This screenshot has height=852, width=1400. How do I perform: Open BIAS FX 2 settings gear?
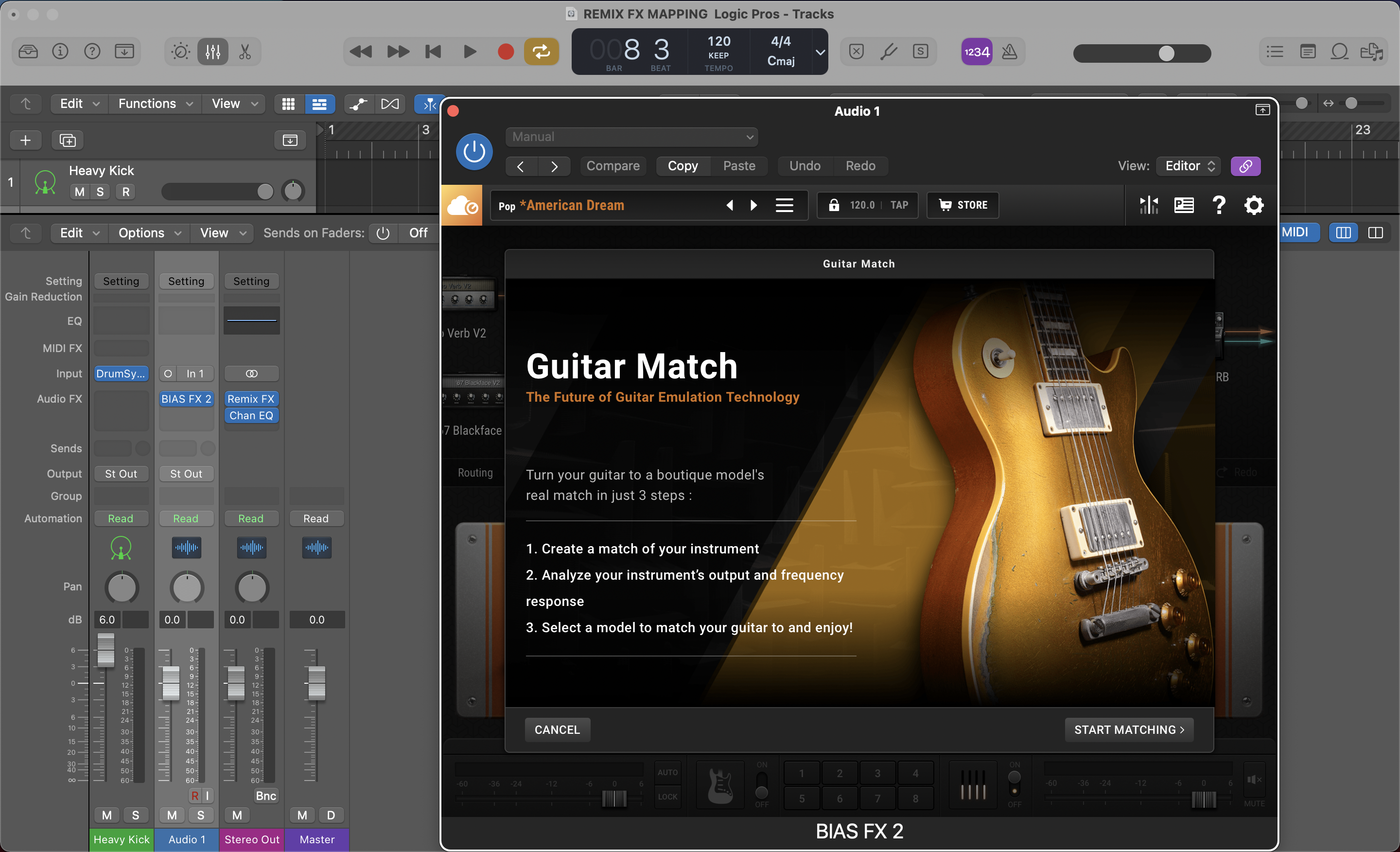(x=1253, y=205)
